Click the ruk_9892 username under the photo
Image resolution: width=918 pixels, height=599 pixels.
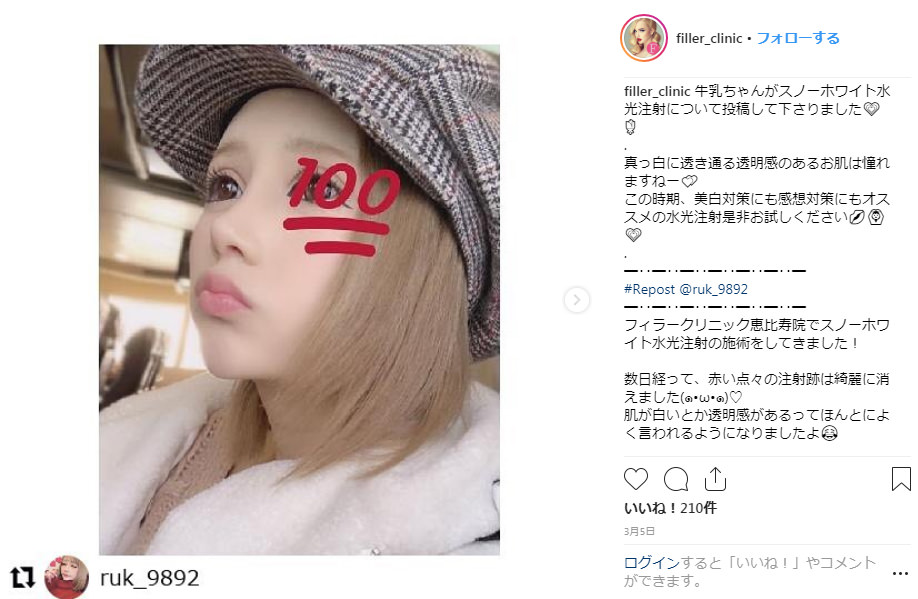point(150,578)
